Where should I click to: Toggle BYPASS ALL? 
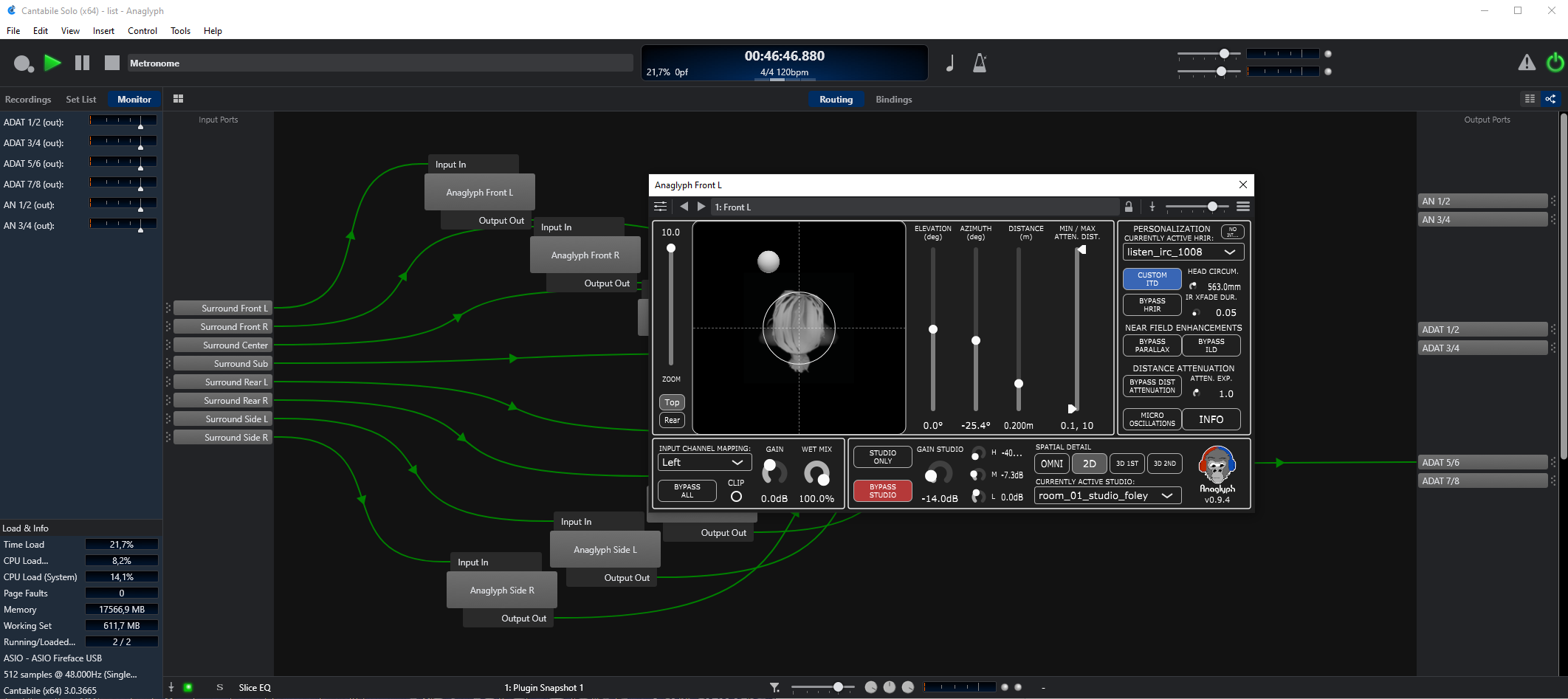click(687, 491)
